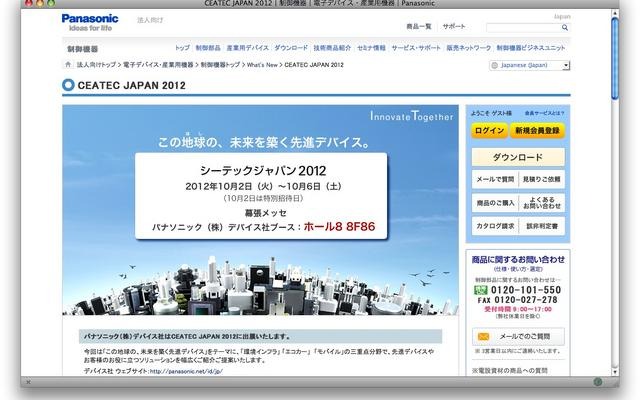Click the free-dial phone icon
The image size is (640, 400).
tap(481, 290)
